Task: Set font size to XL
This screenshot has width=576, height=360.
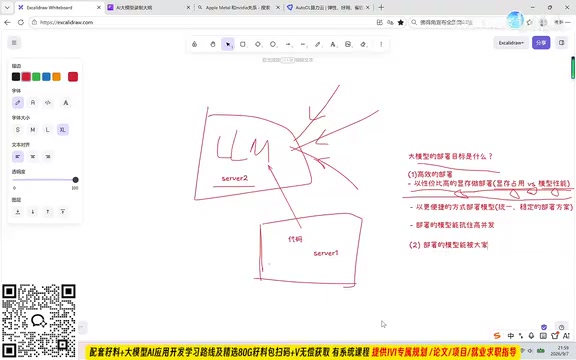Action: 63,130
